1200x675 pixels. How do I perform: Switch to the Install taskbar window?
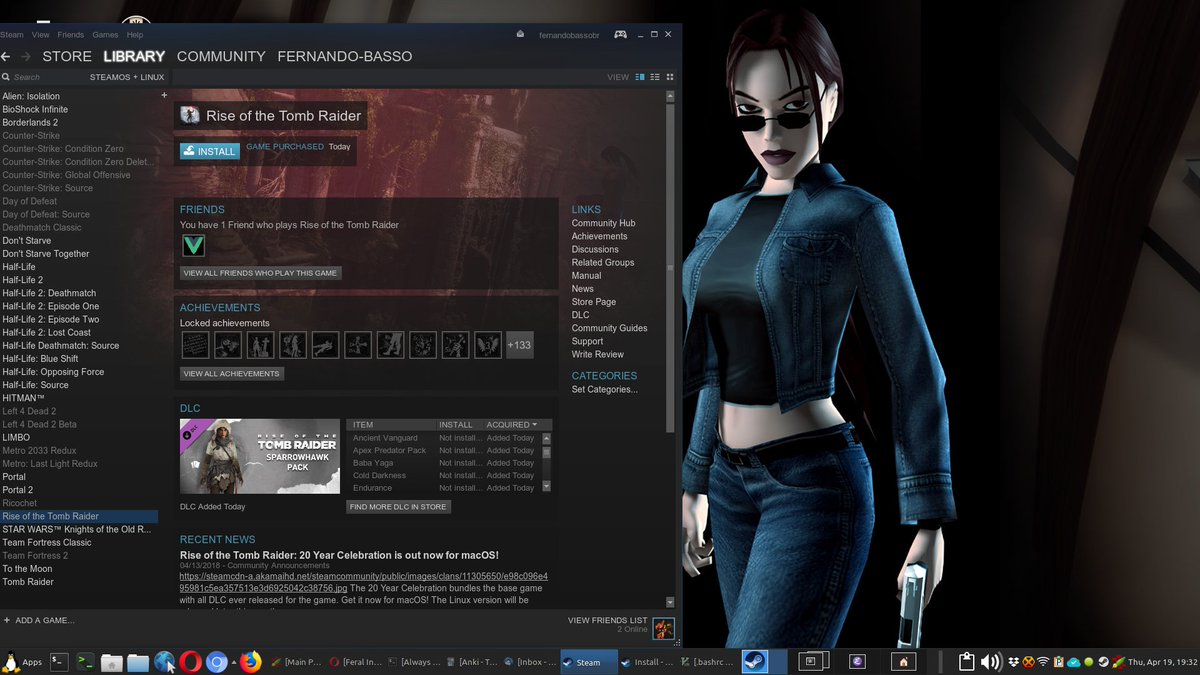coord(647,662)
